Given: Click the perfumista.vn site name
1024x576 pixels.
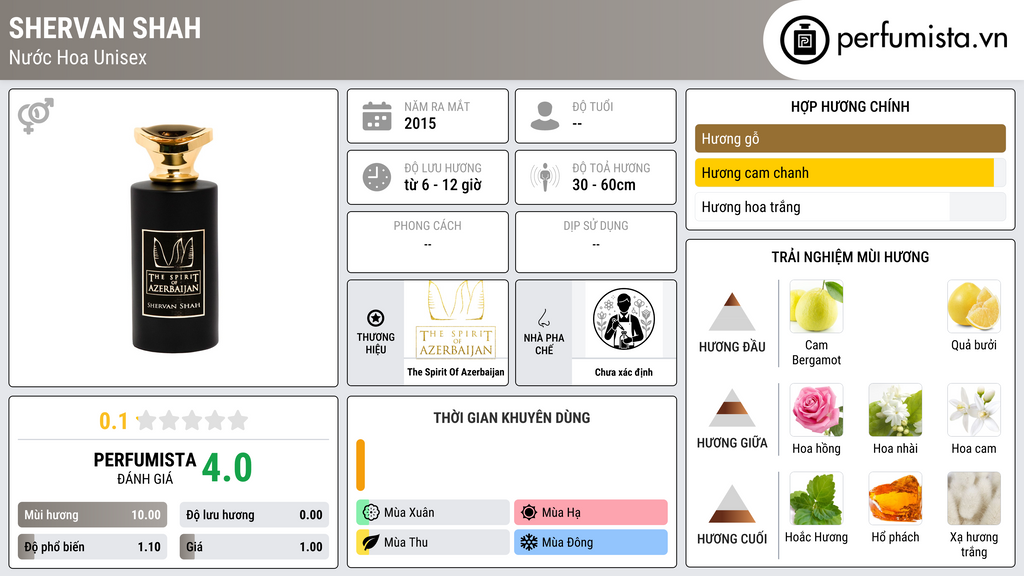Looking at the screenshot, I should 922,38.
